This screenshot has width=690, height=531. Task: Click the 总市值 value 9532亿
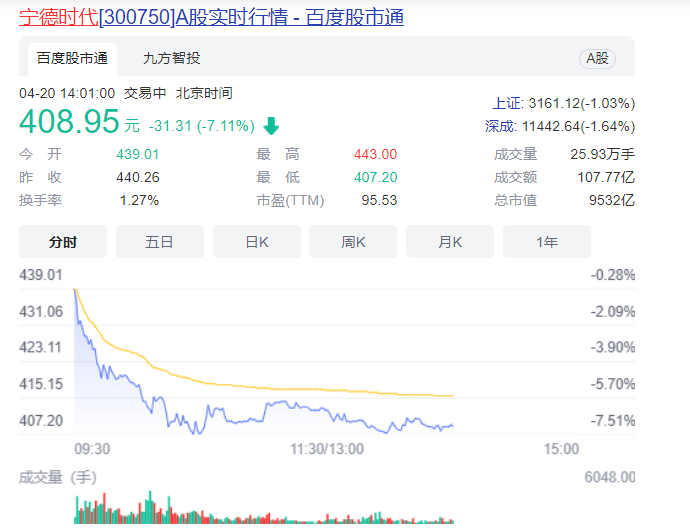point(612,200)
